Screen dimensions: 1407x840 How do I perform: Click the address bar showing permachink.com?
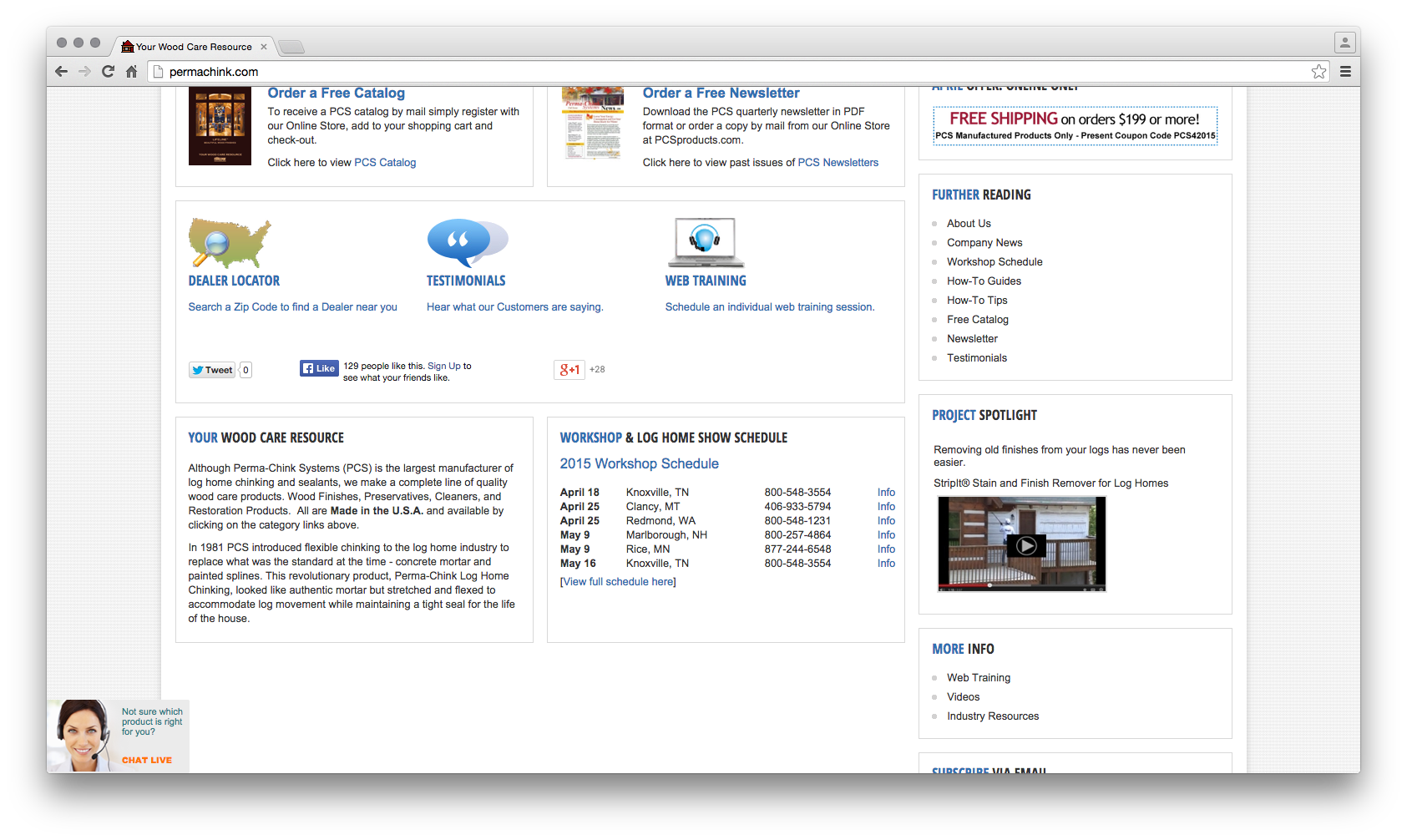tap(738, 72)
